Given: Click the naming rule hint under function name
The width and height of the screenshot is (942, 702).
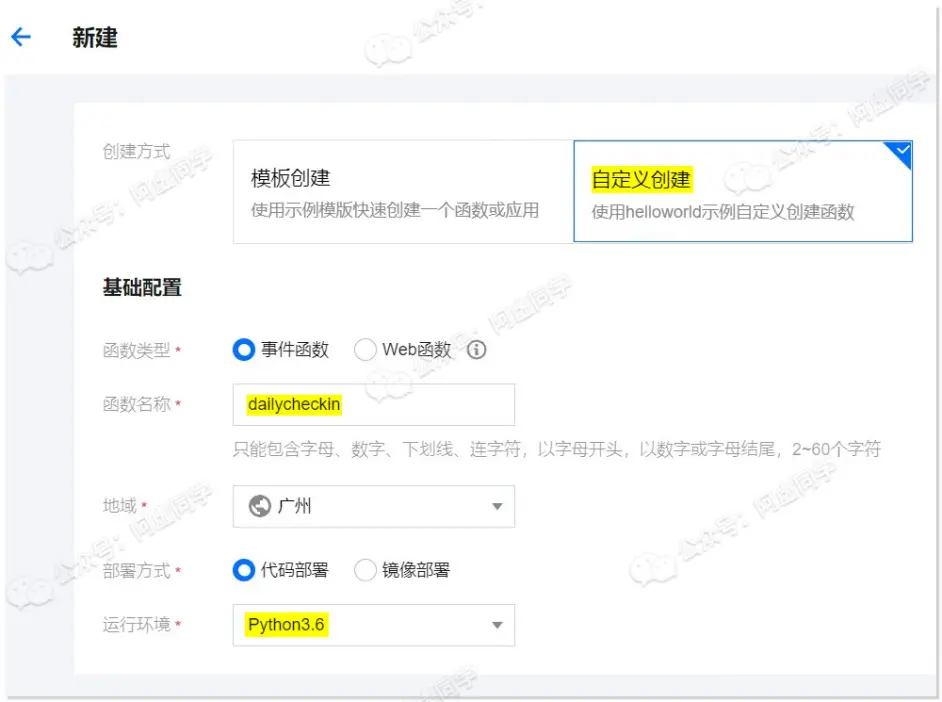Looking at the screenshot, I should tap(556, 450).
